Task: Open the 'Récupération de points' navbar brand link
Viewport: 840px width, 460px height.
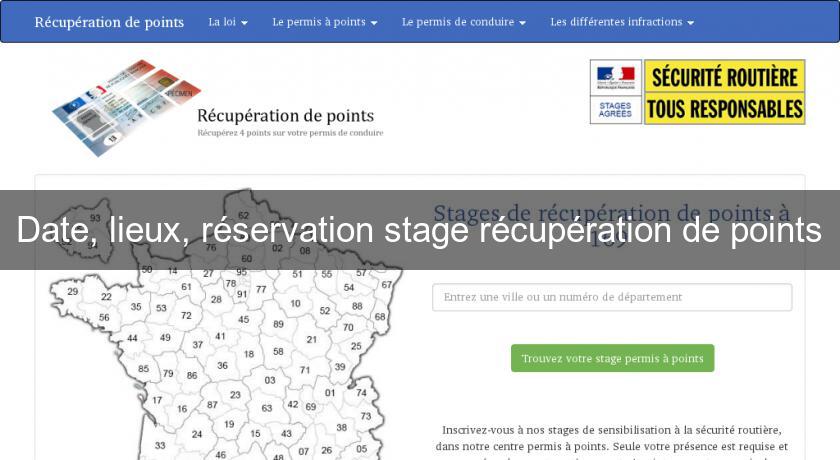Action: 109,22
